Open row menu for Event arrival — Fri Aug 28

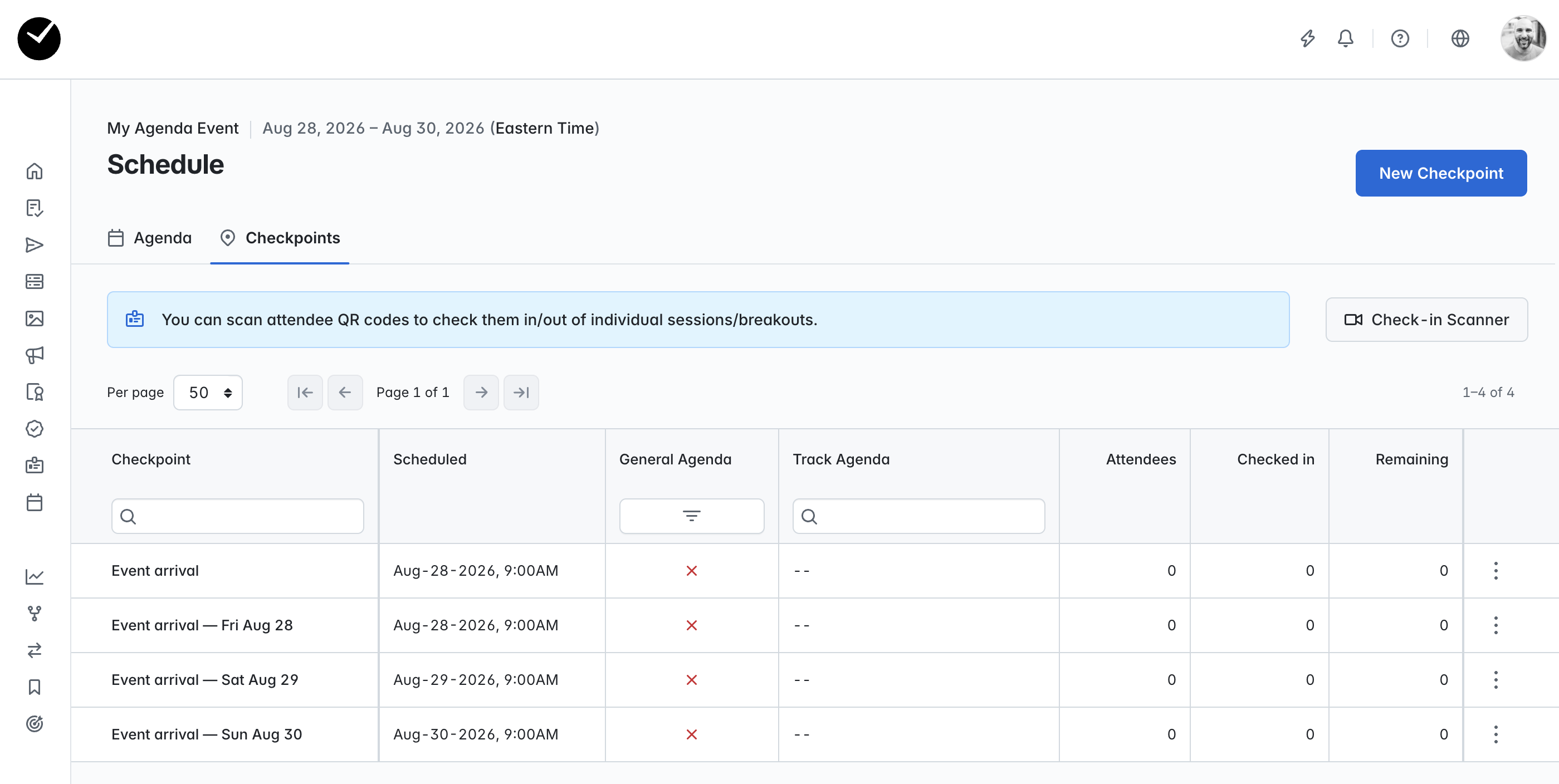[1495, 625]
